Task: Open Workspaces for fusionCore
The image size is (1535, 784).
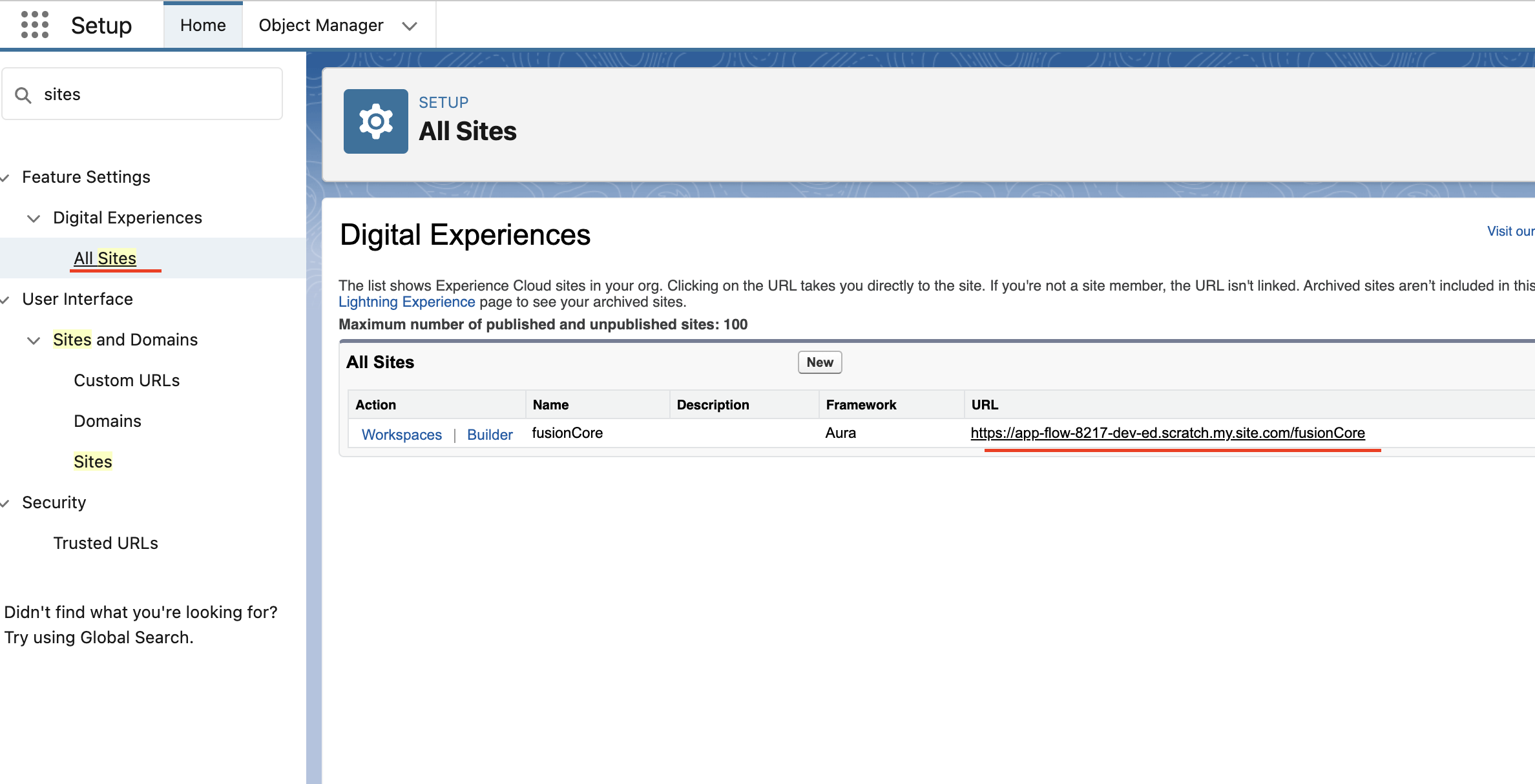Action: tap(402, 435)
